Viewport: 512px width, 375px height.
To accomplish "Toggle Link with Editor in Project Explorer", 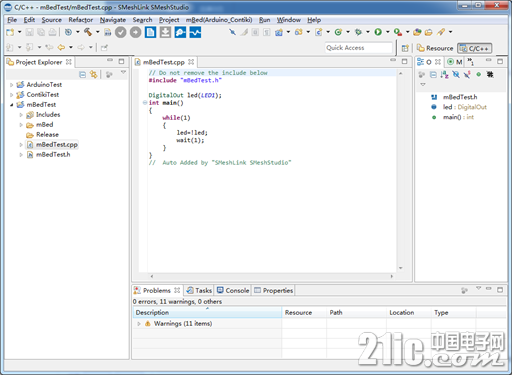I will 93,75.
